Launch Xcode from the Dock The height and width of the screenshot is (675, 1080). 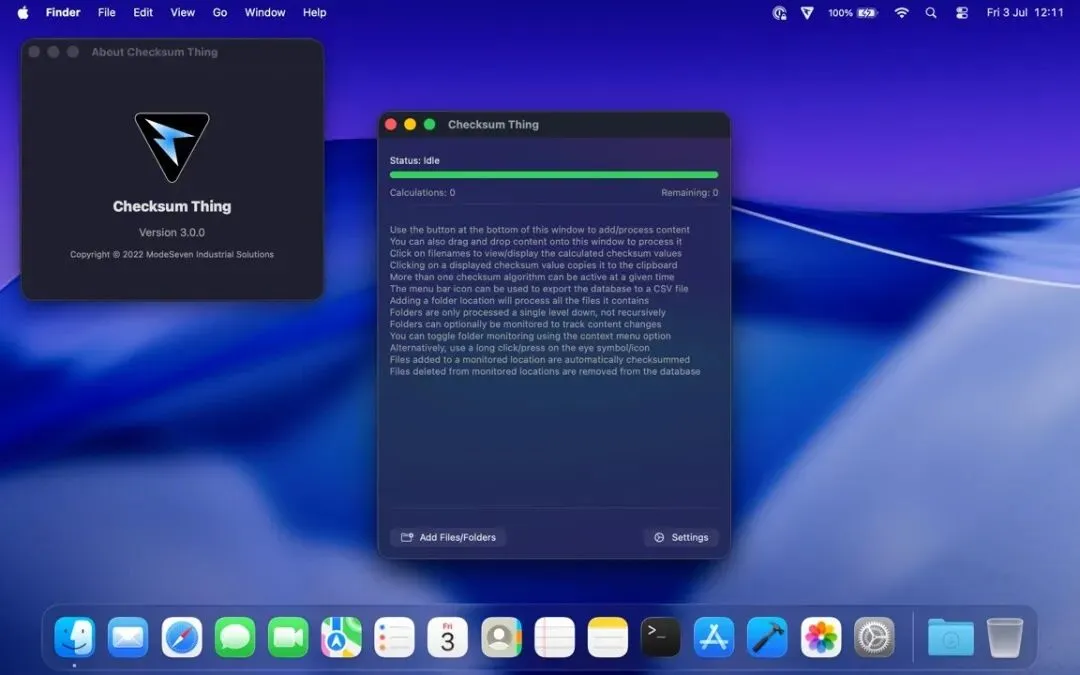coord(767,637)
